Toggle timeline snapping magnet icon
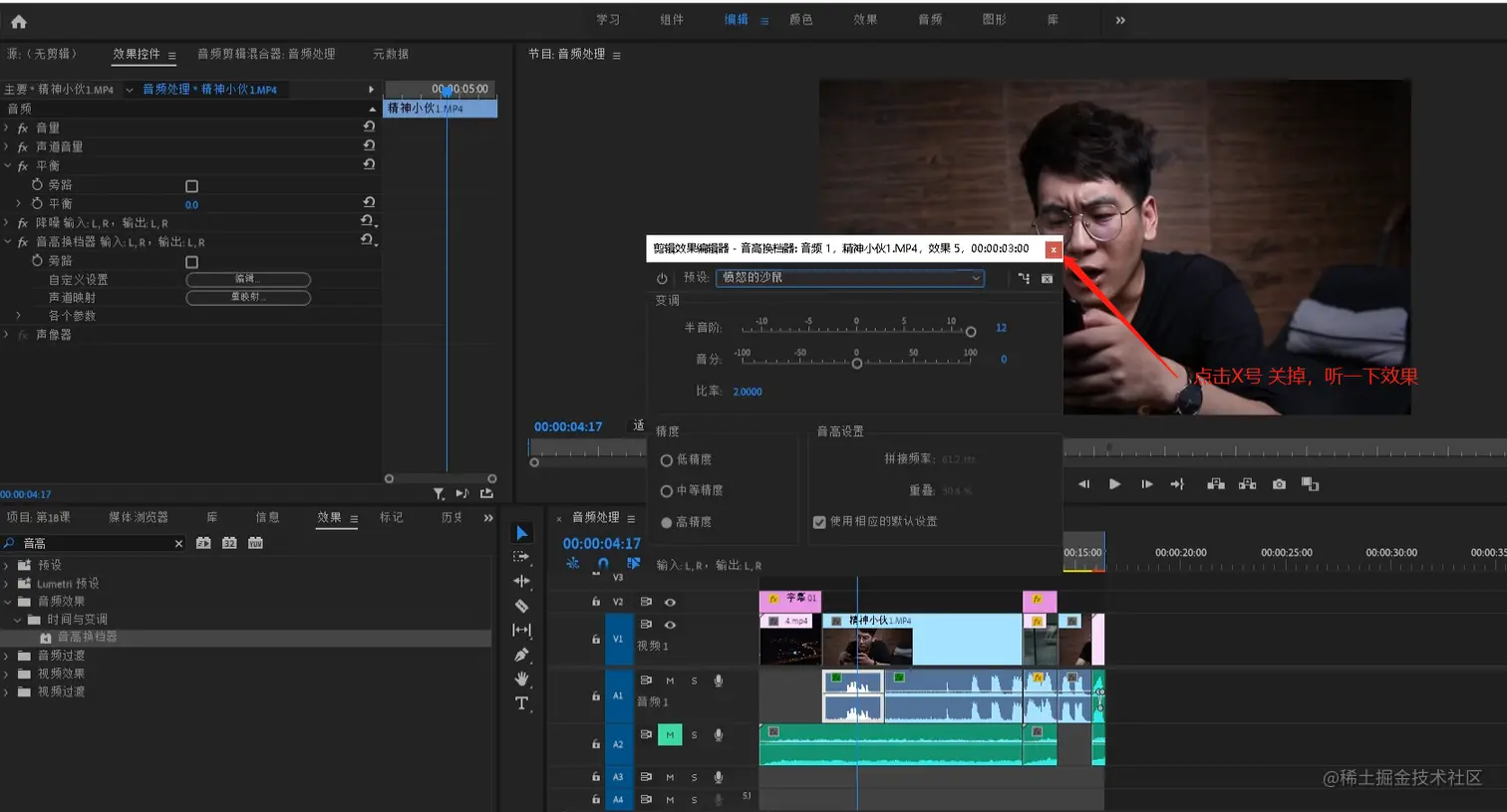1507x812 pixels. [x=603, y=564]
